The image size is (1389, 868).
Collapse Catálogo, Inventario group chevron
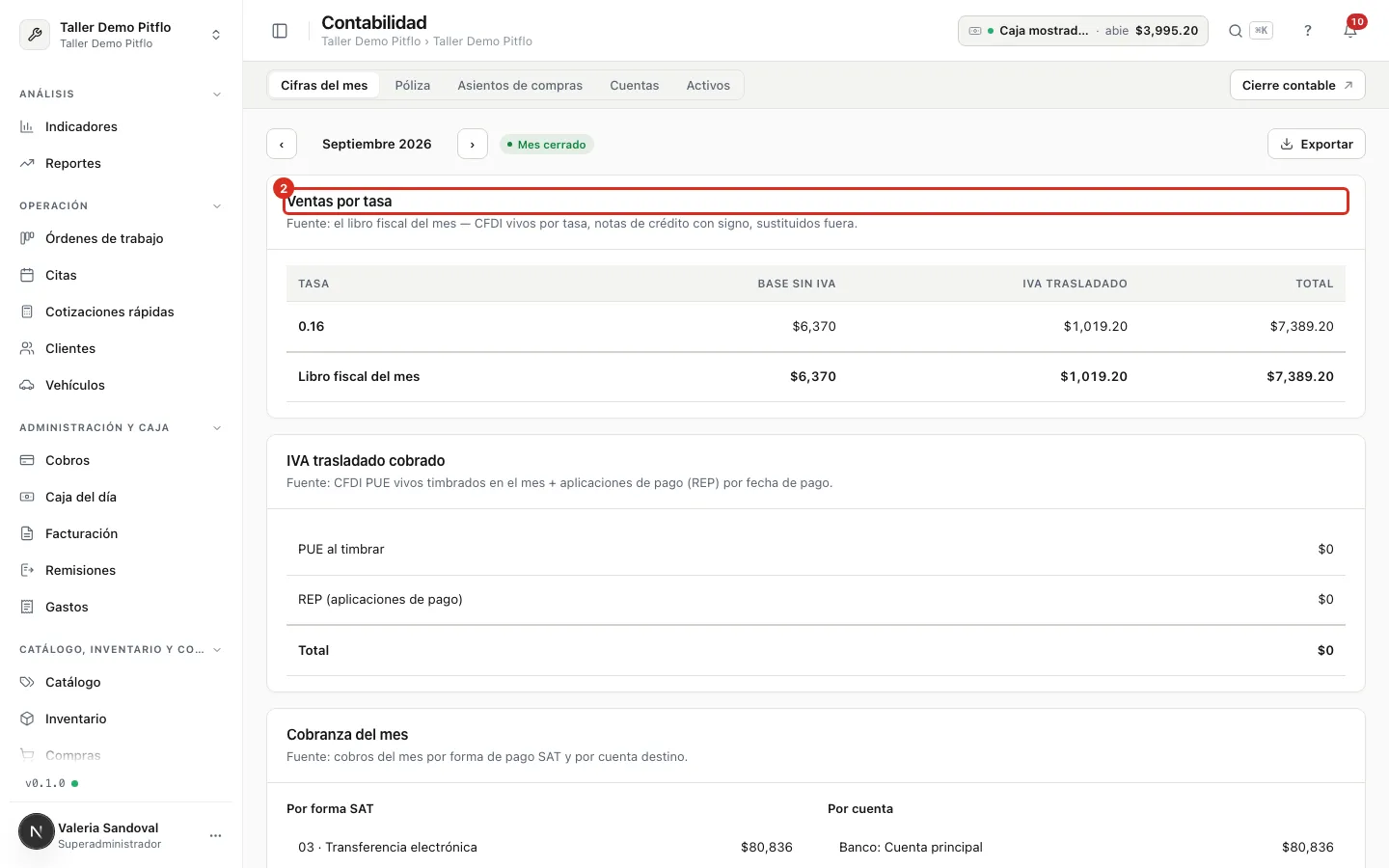(x=217, y=650)
